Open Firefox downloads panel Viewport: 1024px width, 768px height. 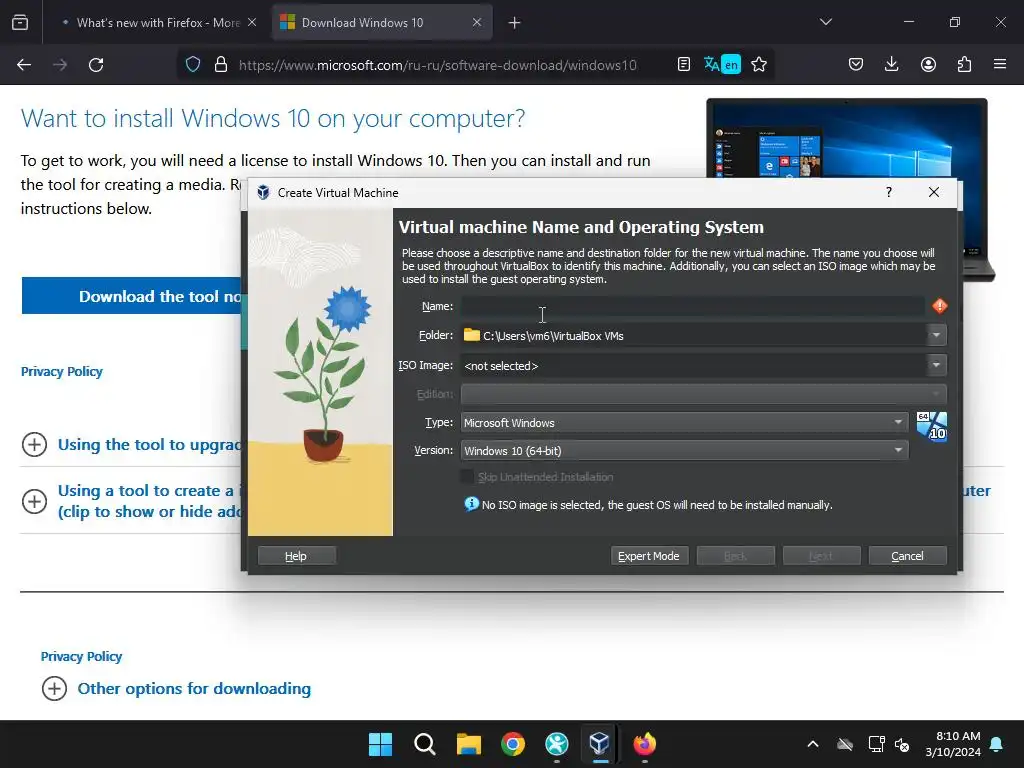(x=891, y=64)
